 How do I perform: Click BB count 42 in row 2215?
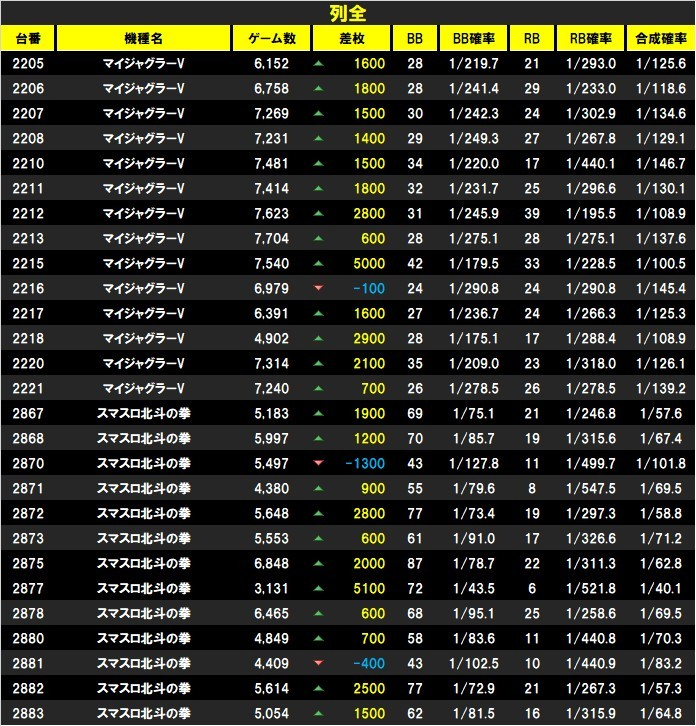[415, 263]
